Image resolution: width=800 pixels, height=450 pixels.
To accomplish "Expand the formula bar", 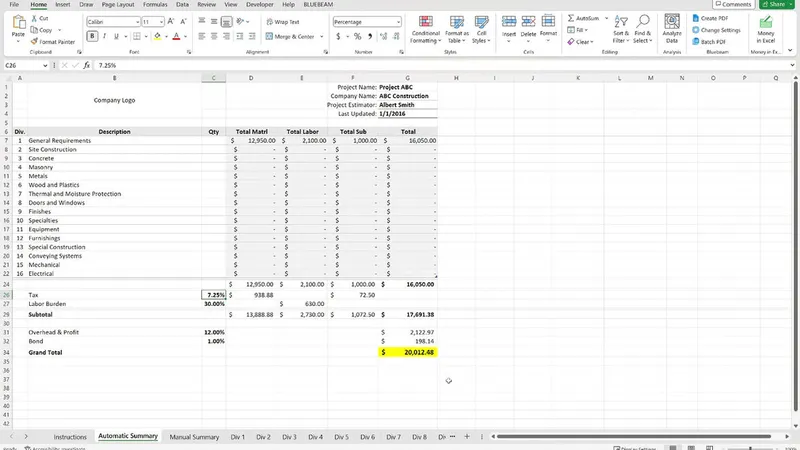I will (792, 65).
